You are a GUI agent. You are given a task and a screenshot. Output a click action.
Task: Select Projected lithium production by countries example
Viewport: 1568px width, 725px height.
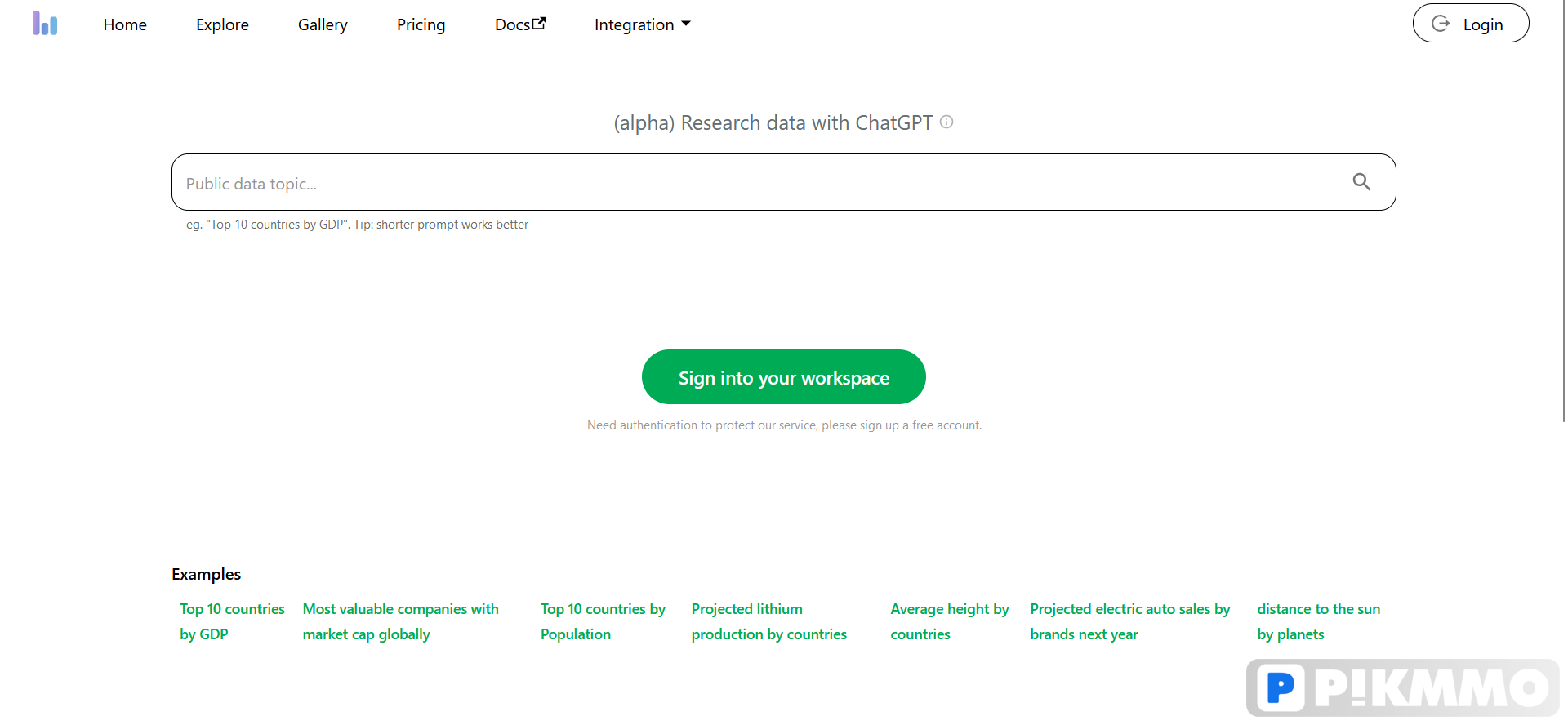pos(768,621)
